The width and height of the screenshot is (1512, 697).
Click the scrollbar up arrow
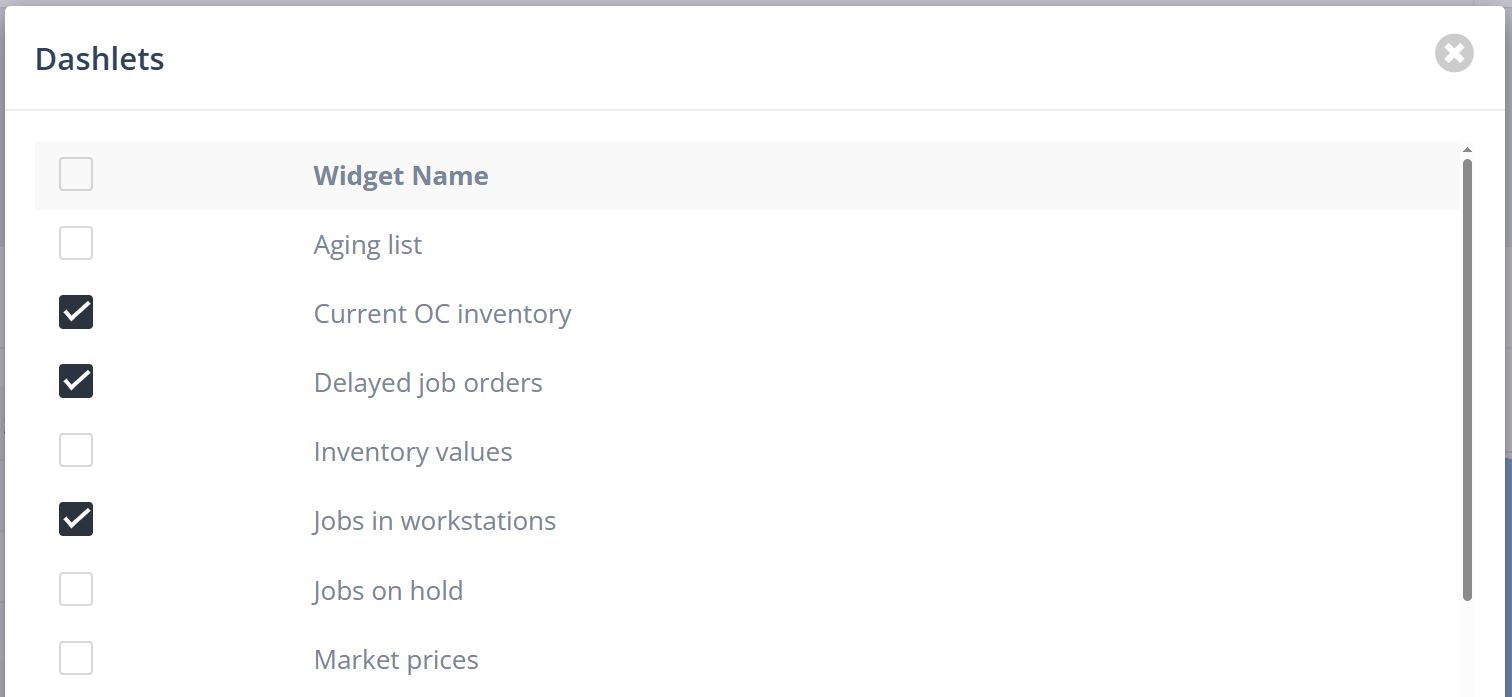coord(1467,150)
